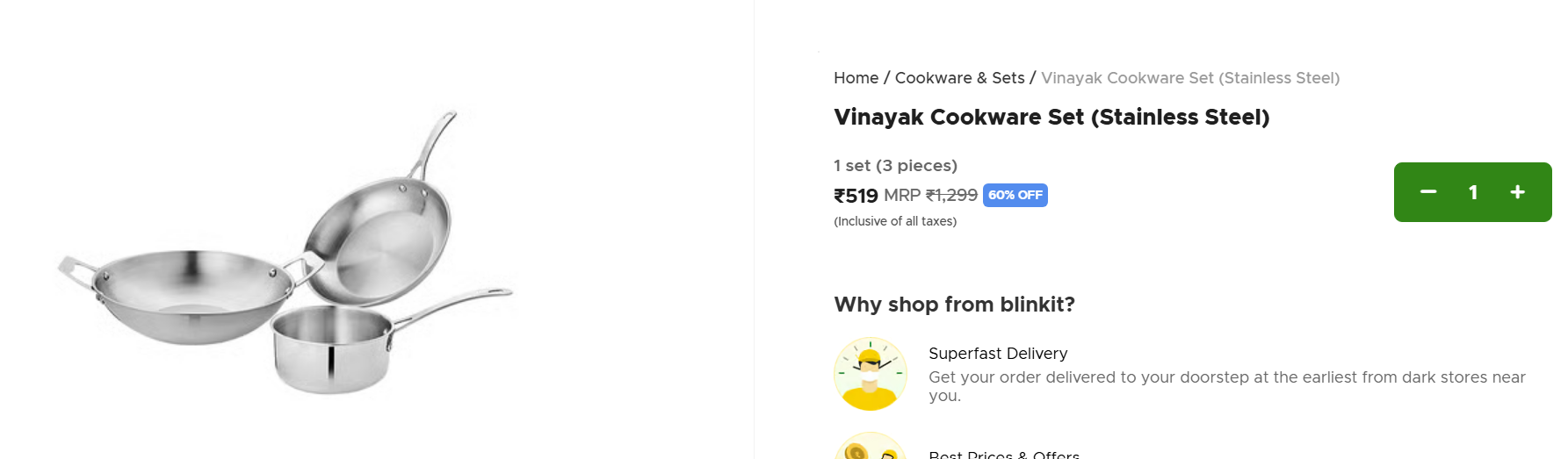The width and height of the screenshot is (1568, 459).
Task: Click the "Inclusive of all taxes" note
Action: tap(895, 221)
